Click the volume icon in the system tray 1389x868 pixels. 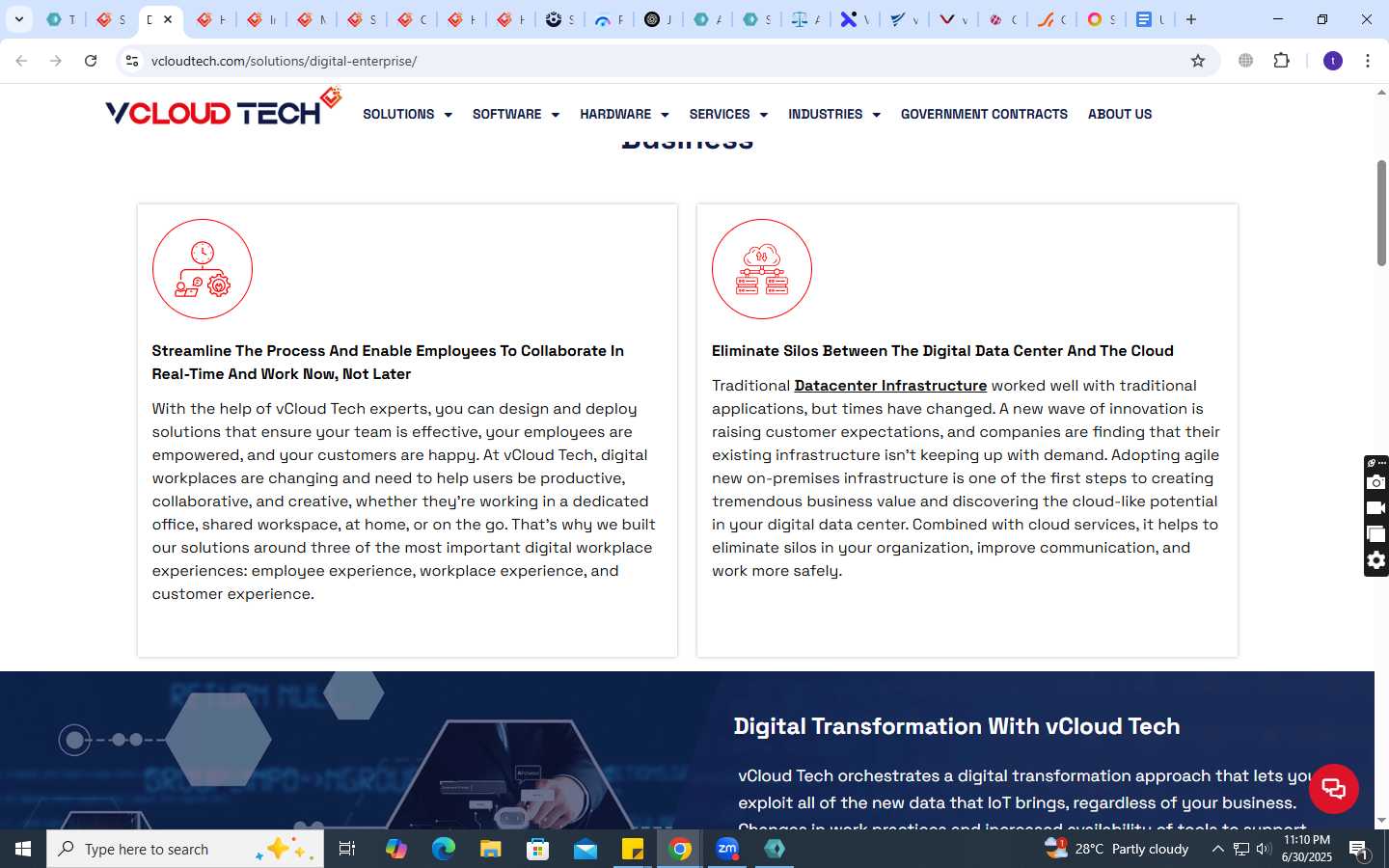[x=1264, y=849]
